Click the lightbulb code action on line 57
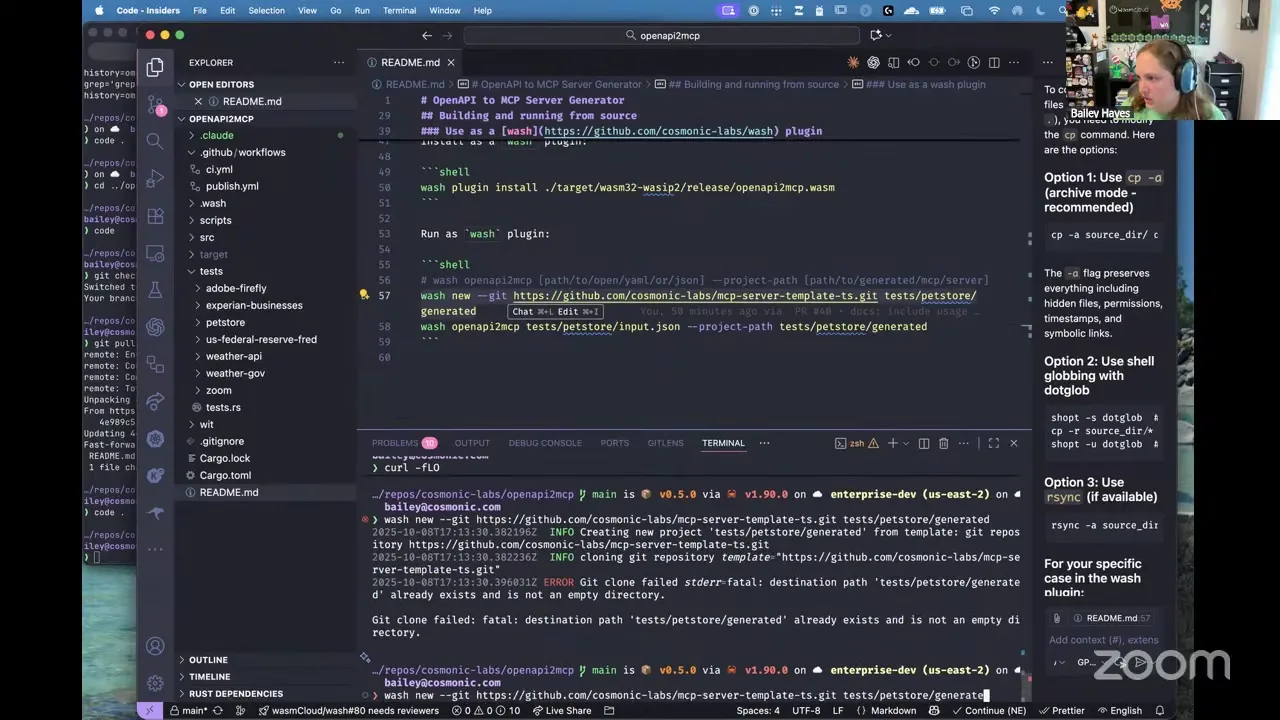 tap(365, 295)
